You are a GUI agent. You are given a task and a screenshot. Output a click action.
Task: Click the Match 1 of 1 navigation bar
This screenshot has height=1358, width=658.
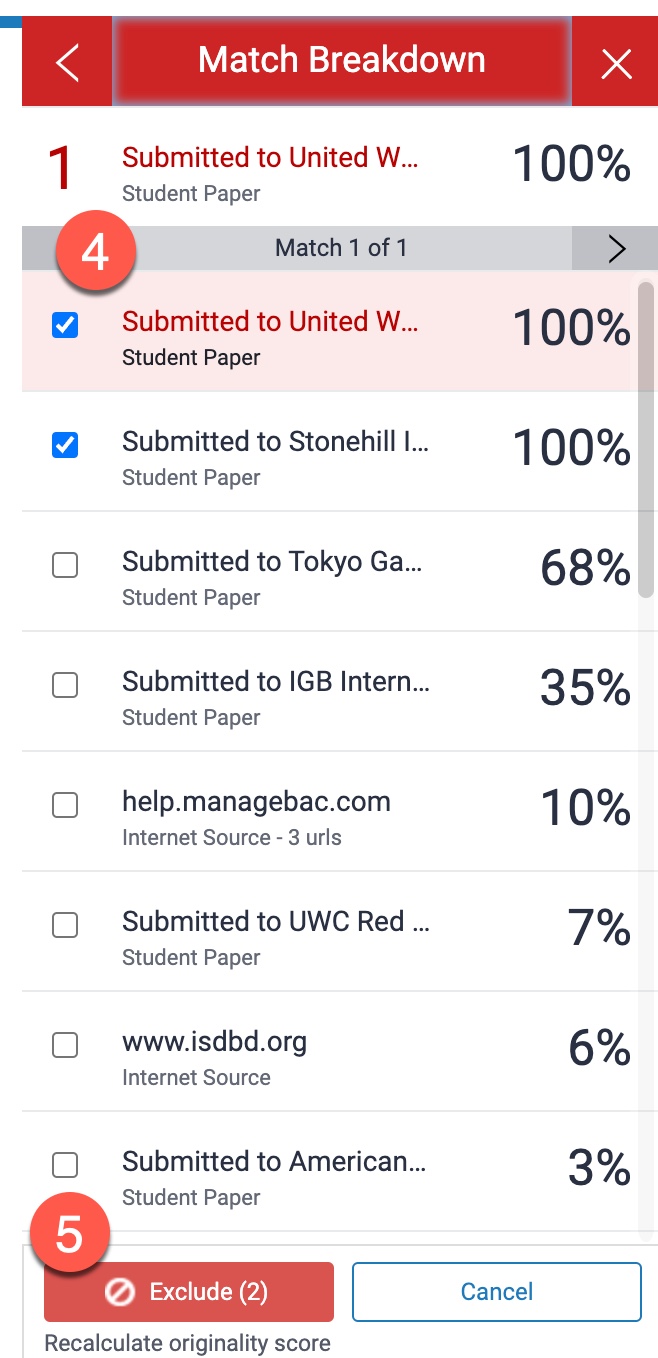341,248
